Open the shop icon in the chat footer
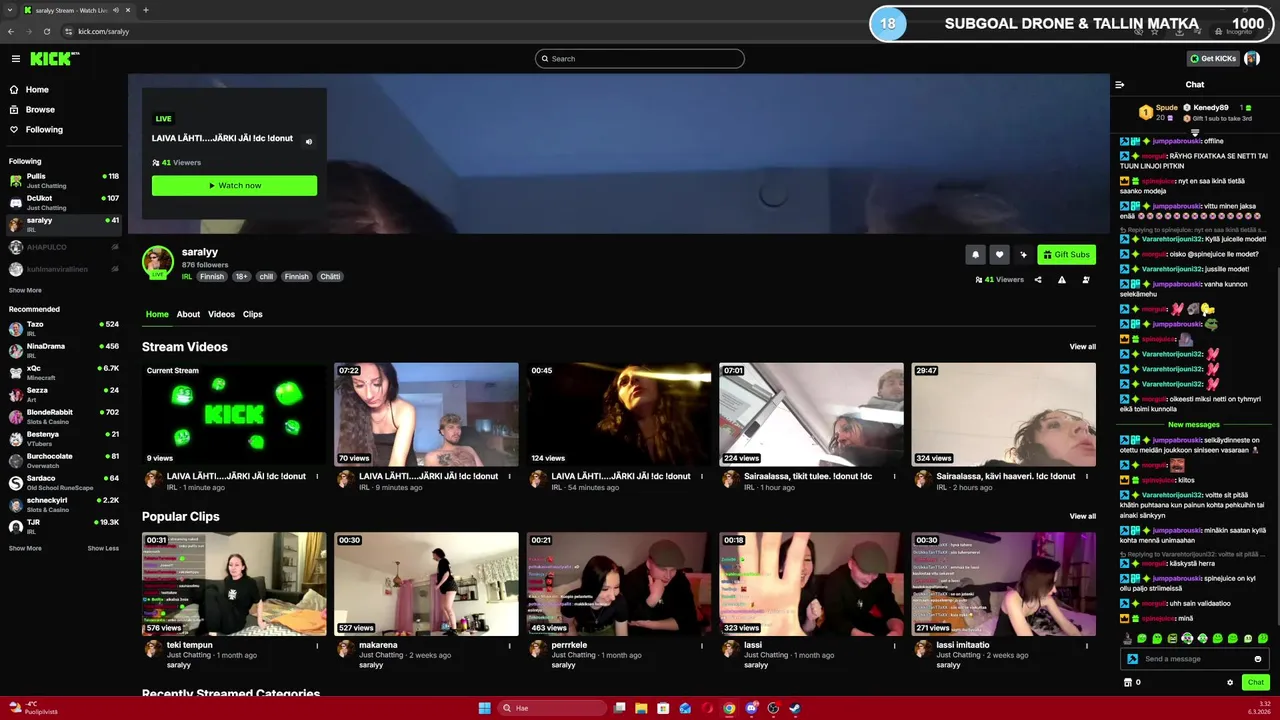The image size is (1280, 720). click(1128, 683)
